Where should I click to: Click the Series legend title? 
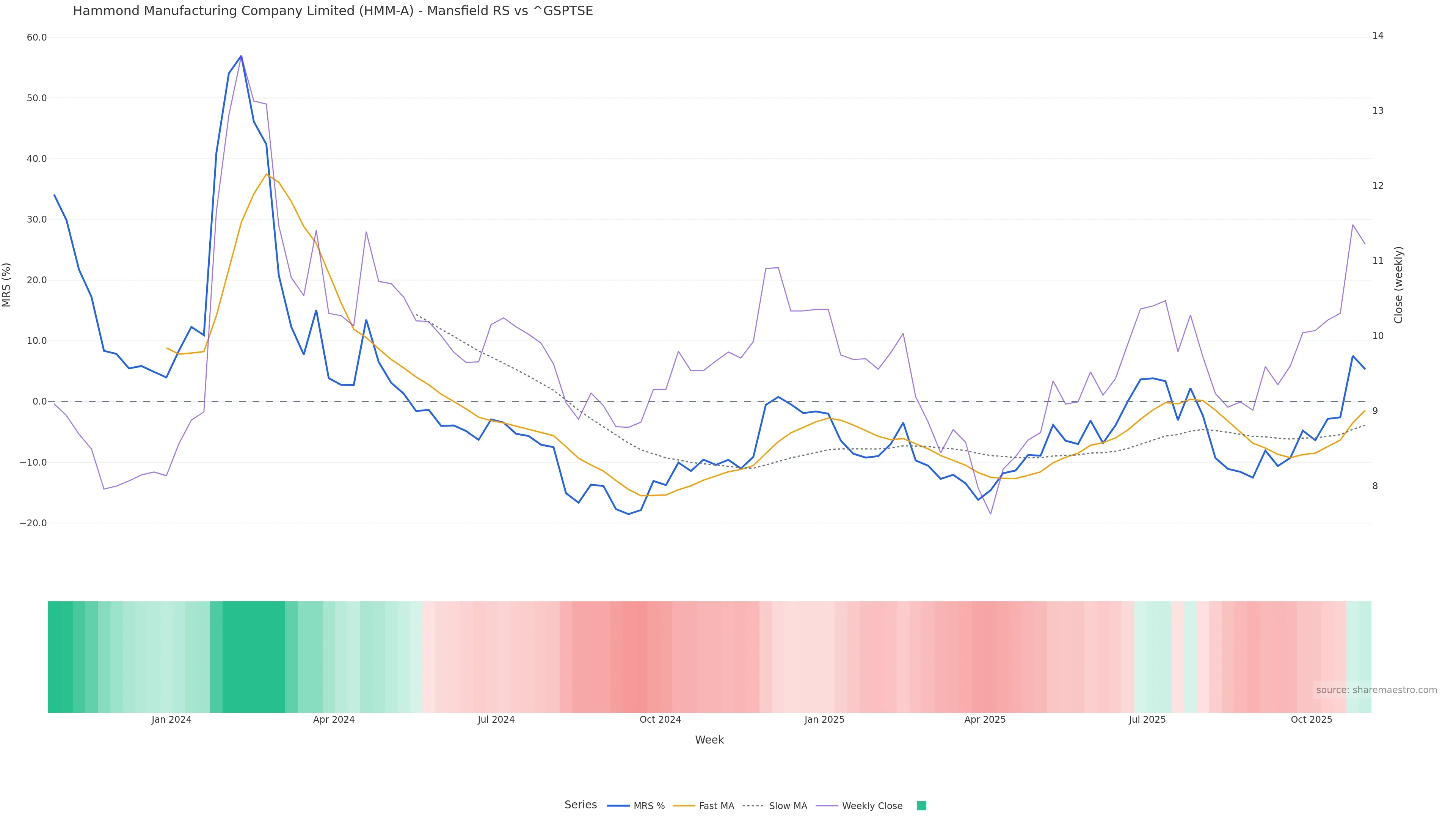pyautogui.click(x=581, y=805)
